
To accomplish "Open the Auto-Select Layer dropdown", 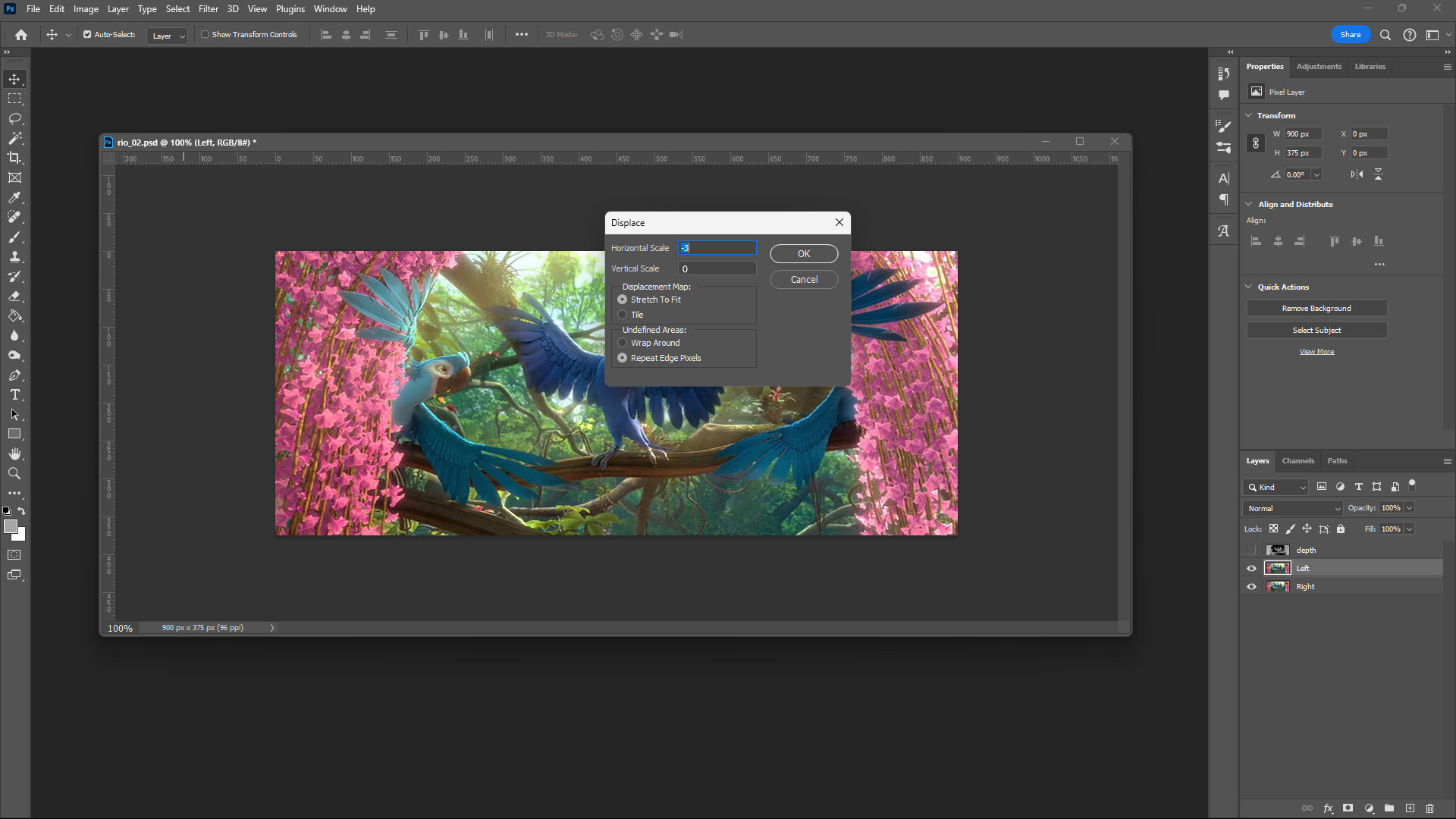I will tap(168, 36).
